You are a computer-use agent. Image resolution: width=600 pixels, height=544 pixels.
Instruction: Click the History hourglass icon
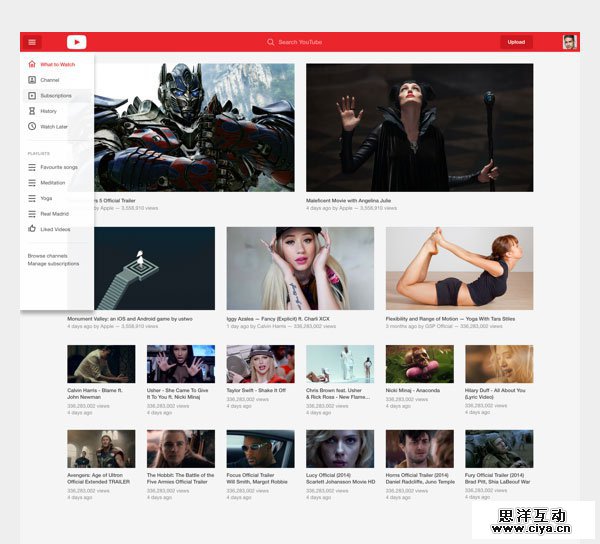coord(32,111)
